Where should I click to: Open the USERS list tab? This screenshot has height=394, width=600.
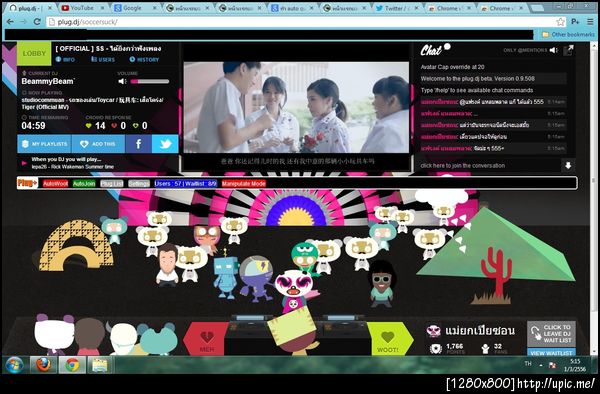tap(103, 59)
